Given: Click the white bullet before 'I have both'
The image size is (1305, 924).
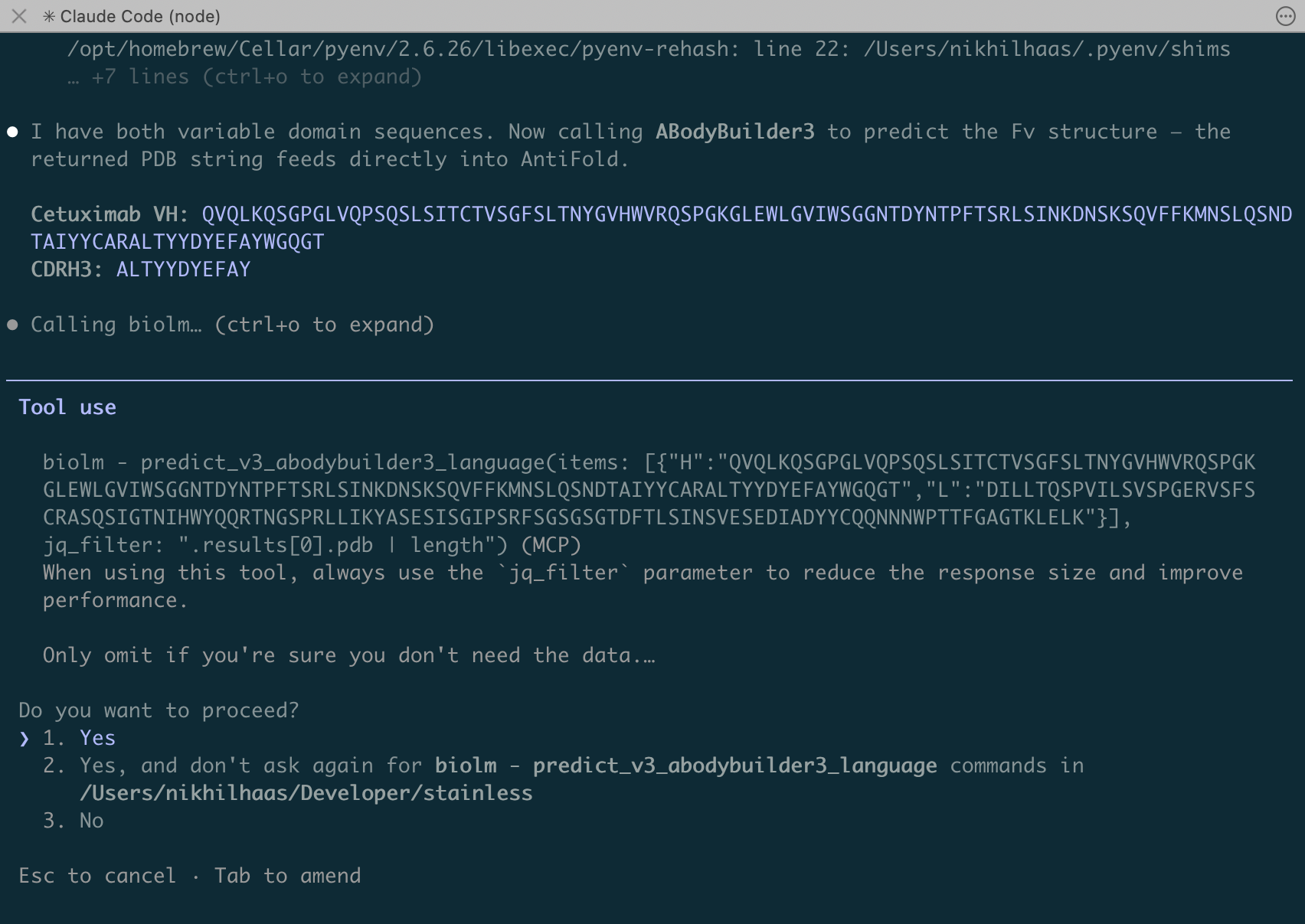Looking at the screenshot, I should point(12,132).
